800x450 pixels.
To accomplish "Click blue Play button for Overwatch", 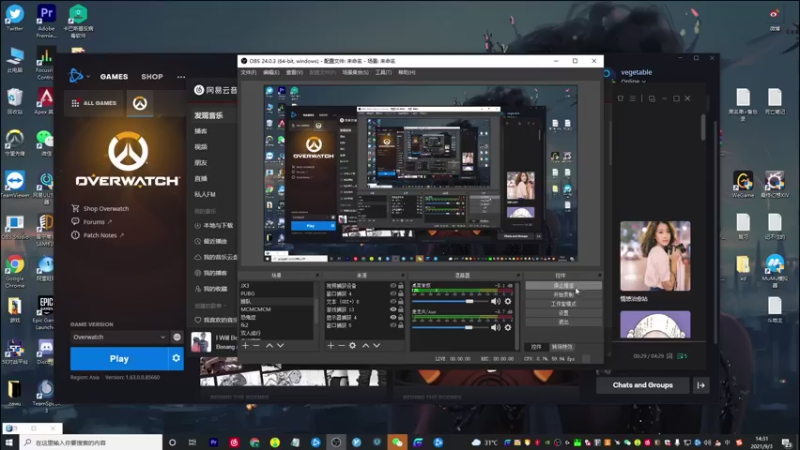I will click(119, 359).
